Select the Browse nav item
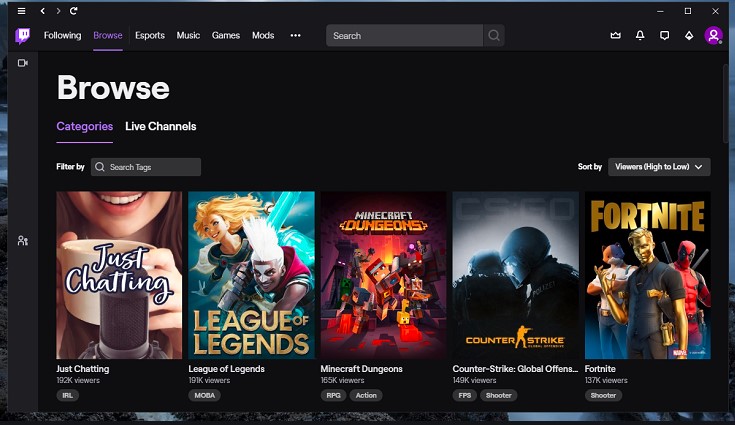Screen dimensions: 735x425 [x=108, y=36]
